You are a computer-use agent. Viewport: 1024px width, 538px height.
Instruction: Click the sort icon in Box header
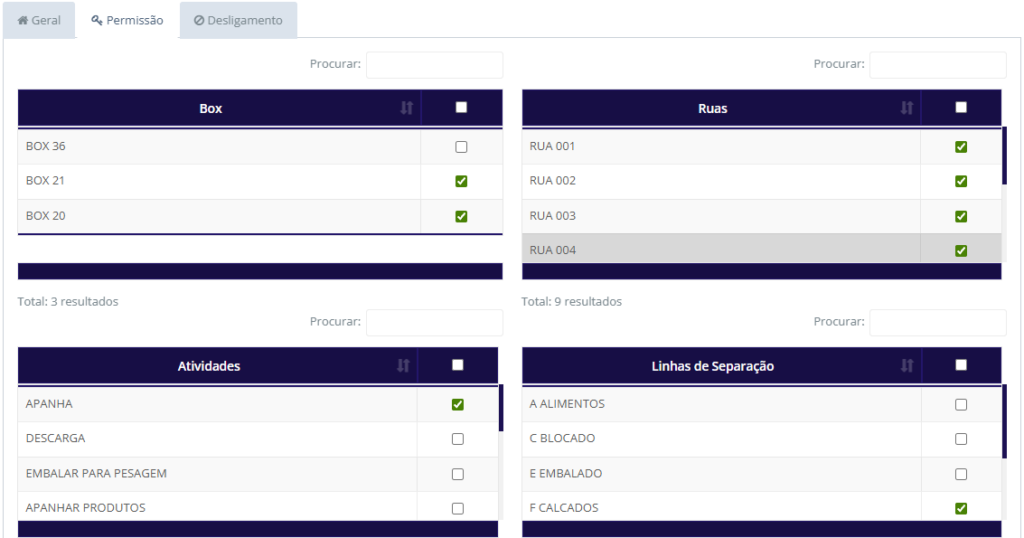point(406,108)
